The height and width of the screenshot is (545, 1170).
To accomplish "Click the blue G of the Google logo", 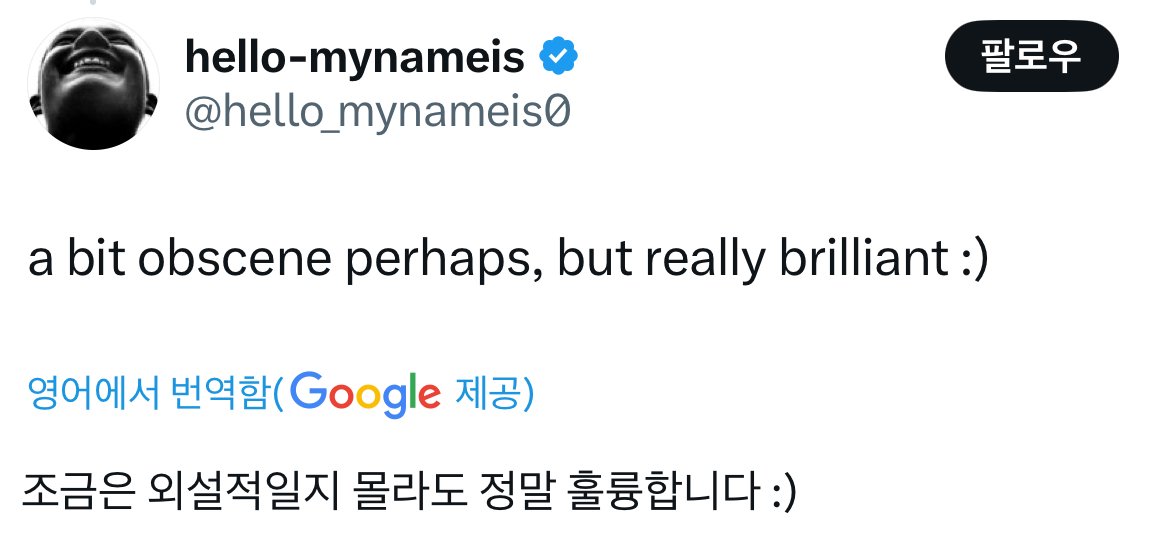I will coord(313,392).
